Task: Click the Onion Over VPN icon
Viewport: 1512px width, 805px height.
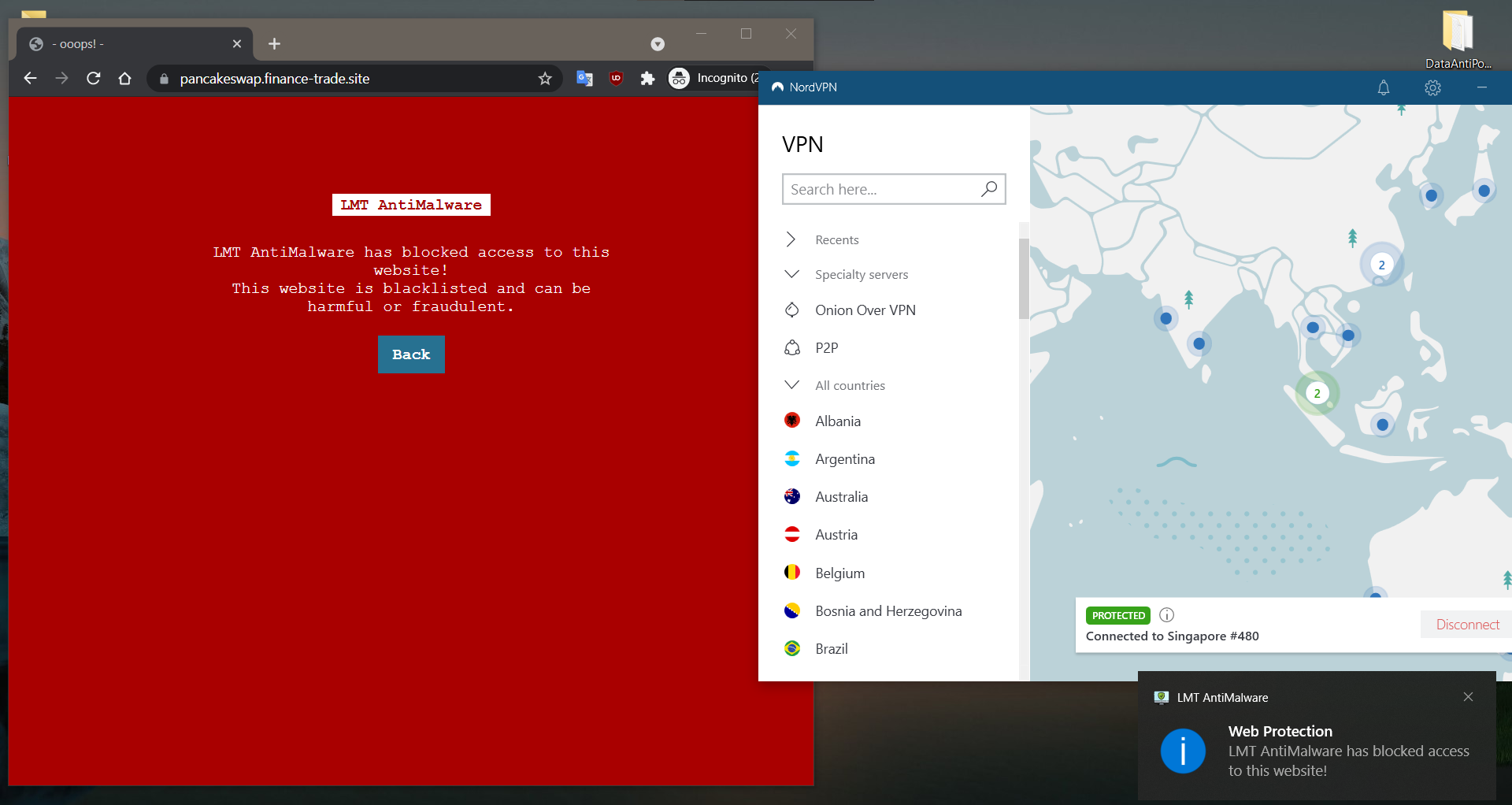Action: tap(792, 310)
